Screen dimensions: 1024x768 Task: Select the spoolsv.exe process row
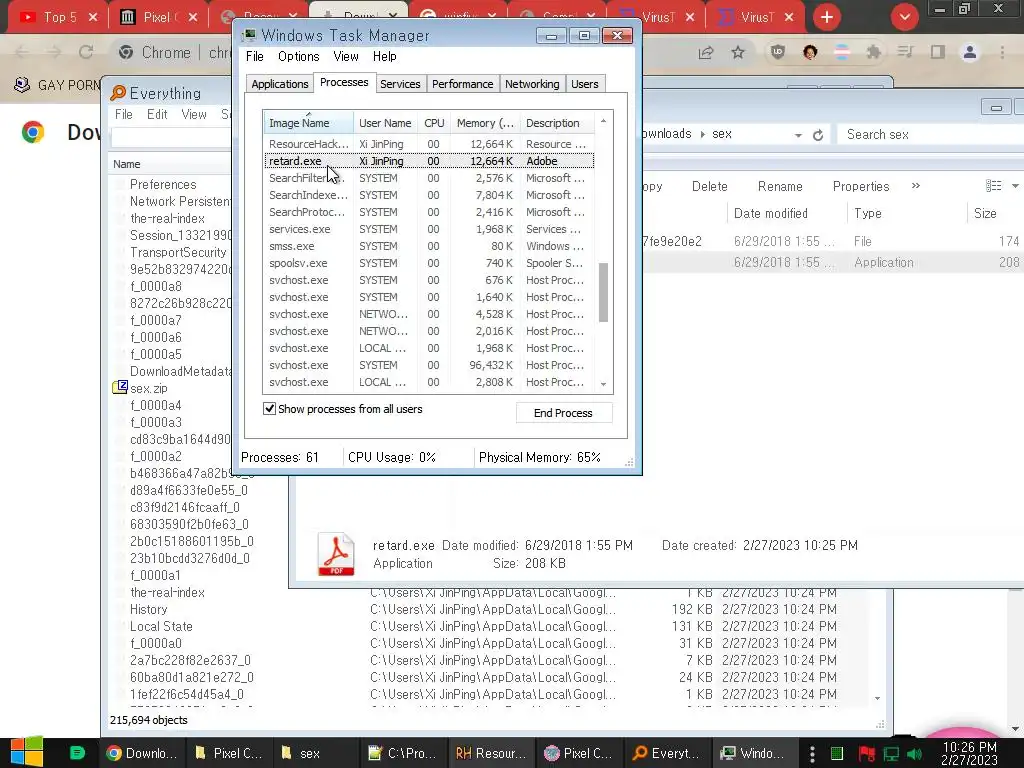pyautogui.click(x=429, y=263)
